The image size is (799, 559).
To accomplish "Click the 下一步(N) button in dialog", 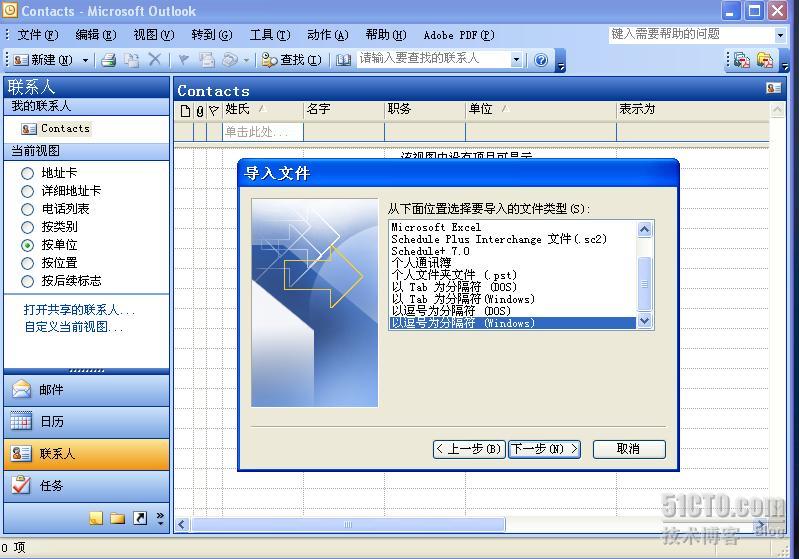I will [544, 449].
